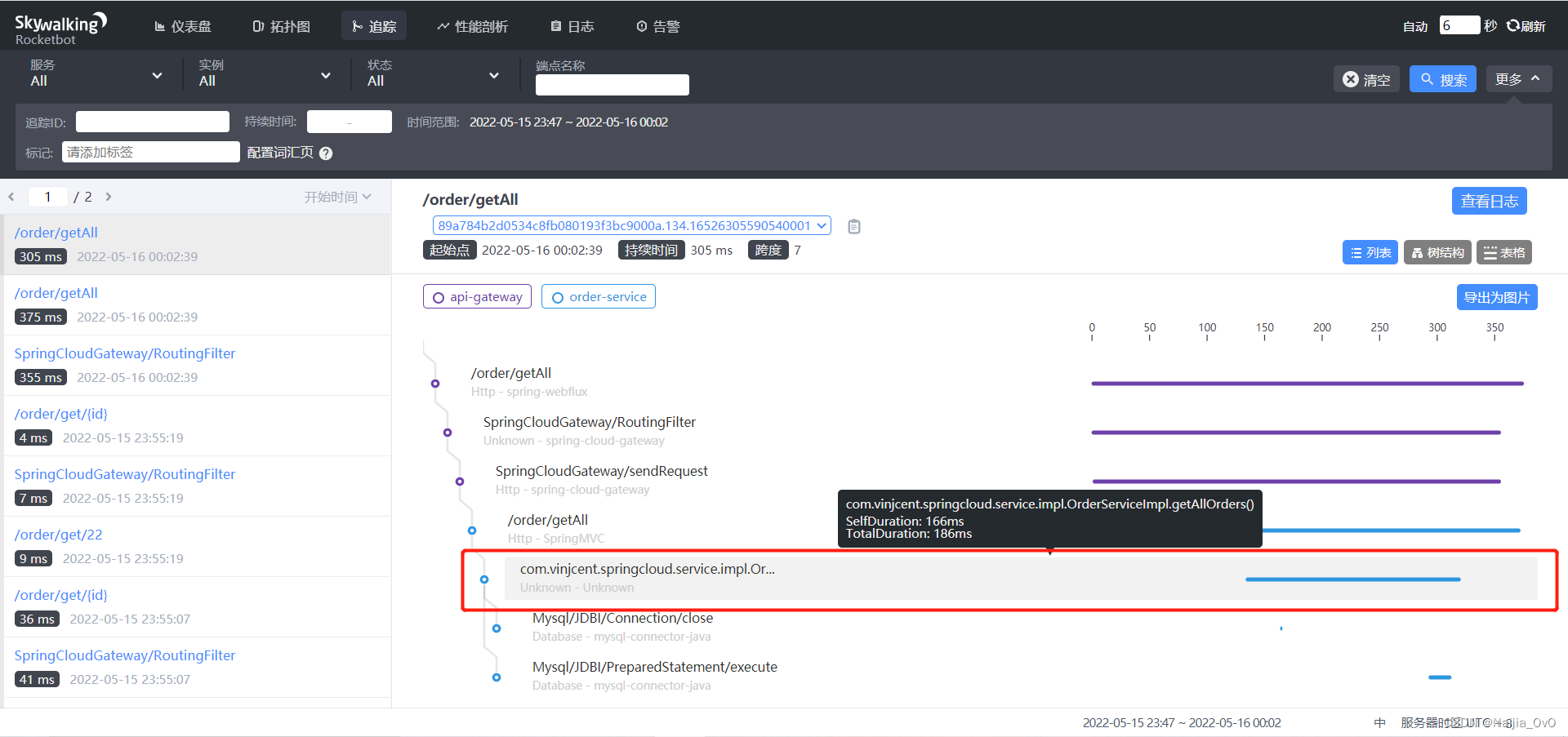
Task: Collapse the 更多 more options
Action: coord(1518,79)
